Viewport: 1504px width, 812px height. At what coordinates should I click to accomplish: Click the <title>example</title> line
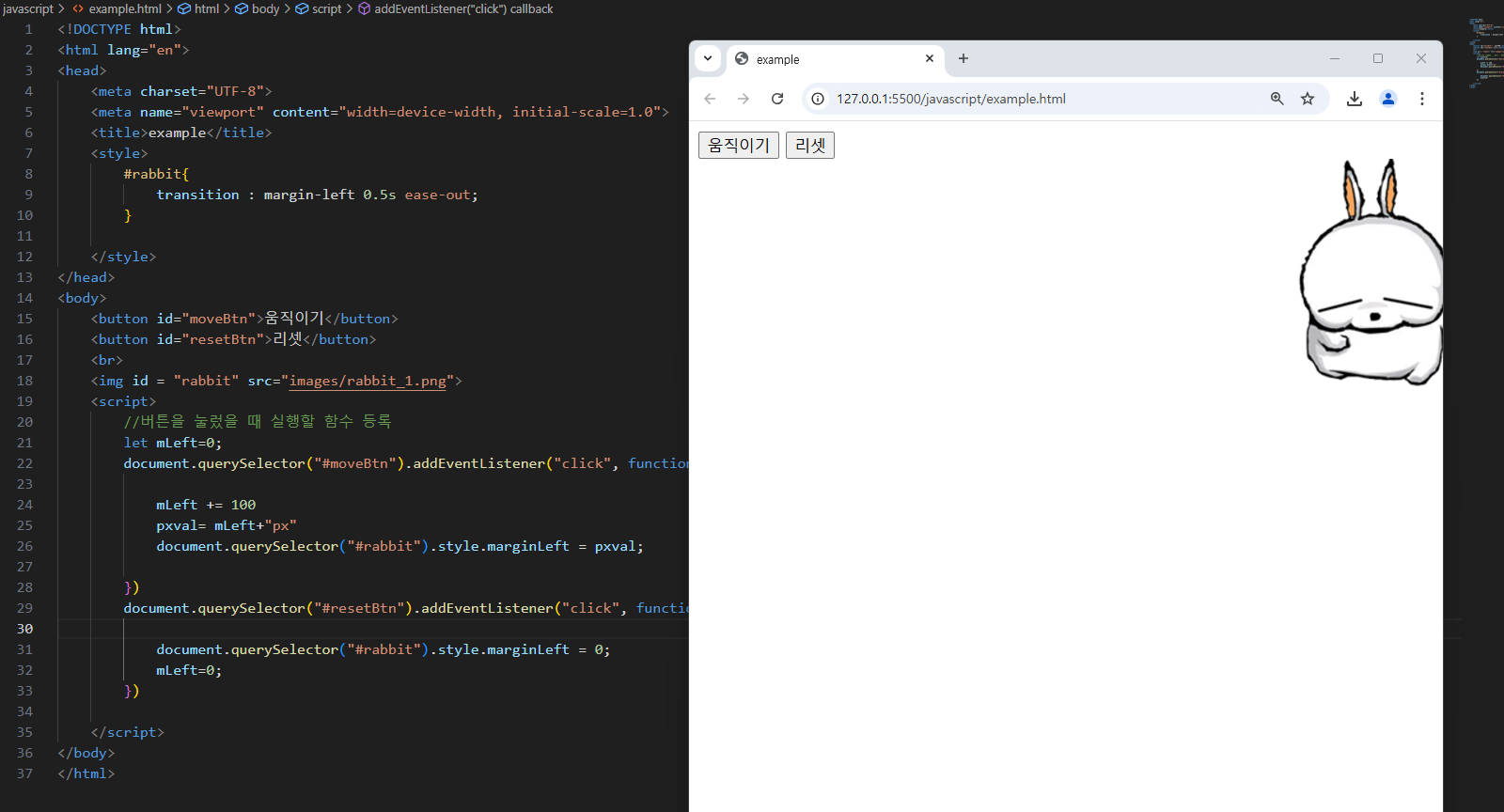pos(181,133)
